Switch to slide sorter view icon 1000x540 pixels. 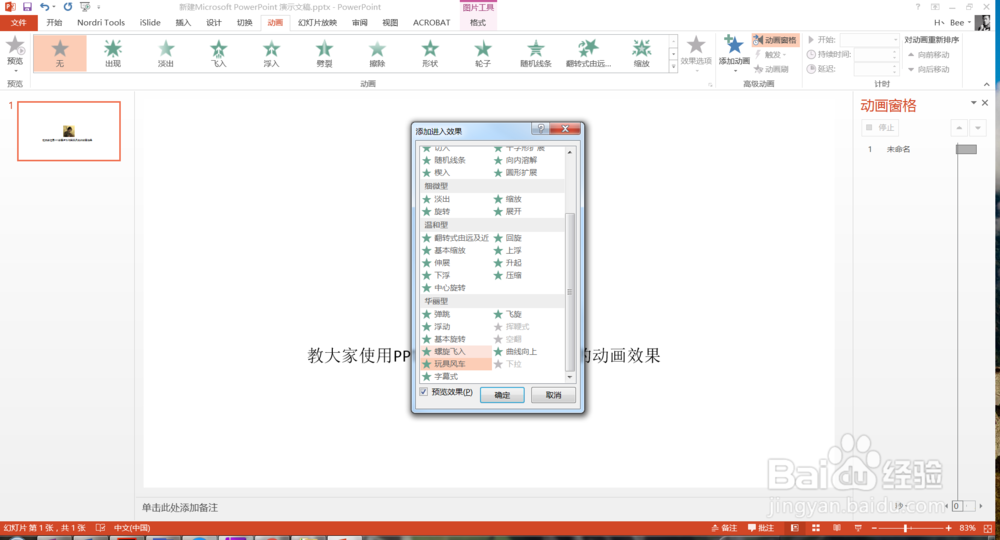(x=816, y=528)
